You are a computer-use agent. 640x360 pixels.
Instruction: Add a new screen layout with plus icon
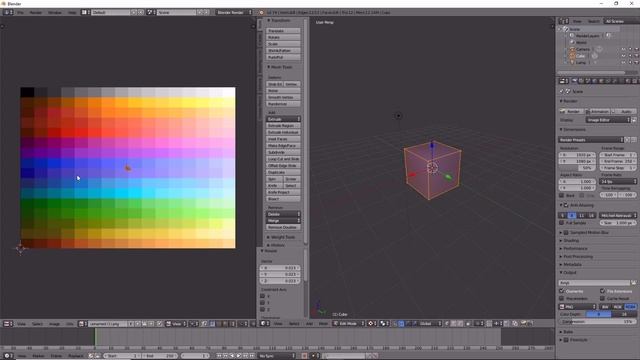tap(134, 12)
